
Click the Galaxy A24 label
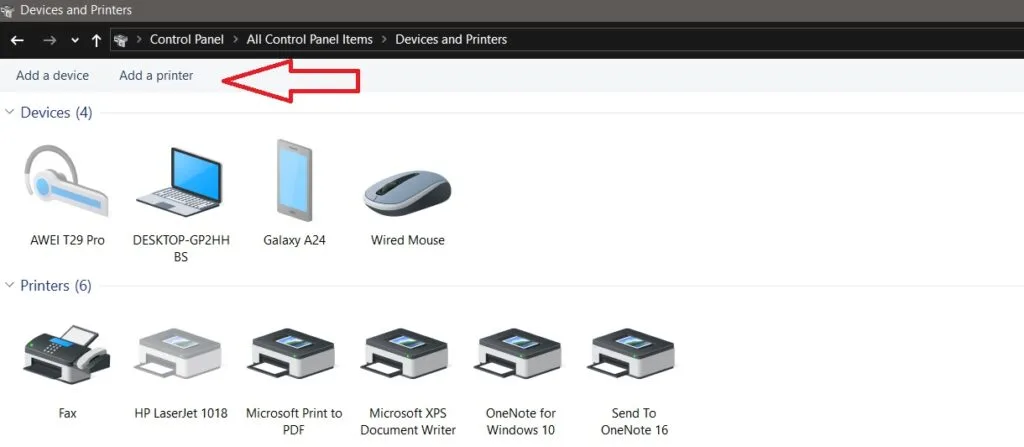point(294,240)
